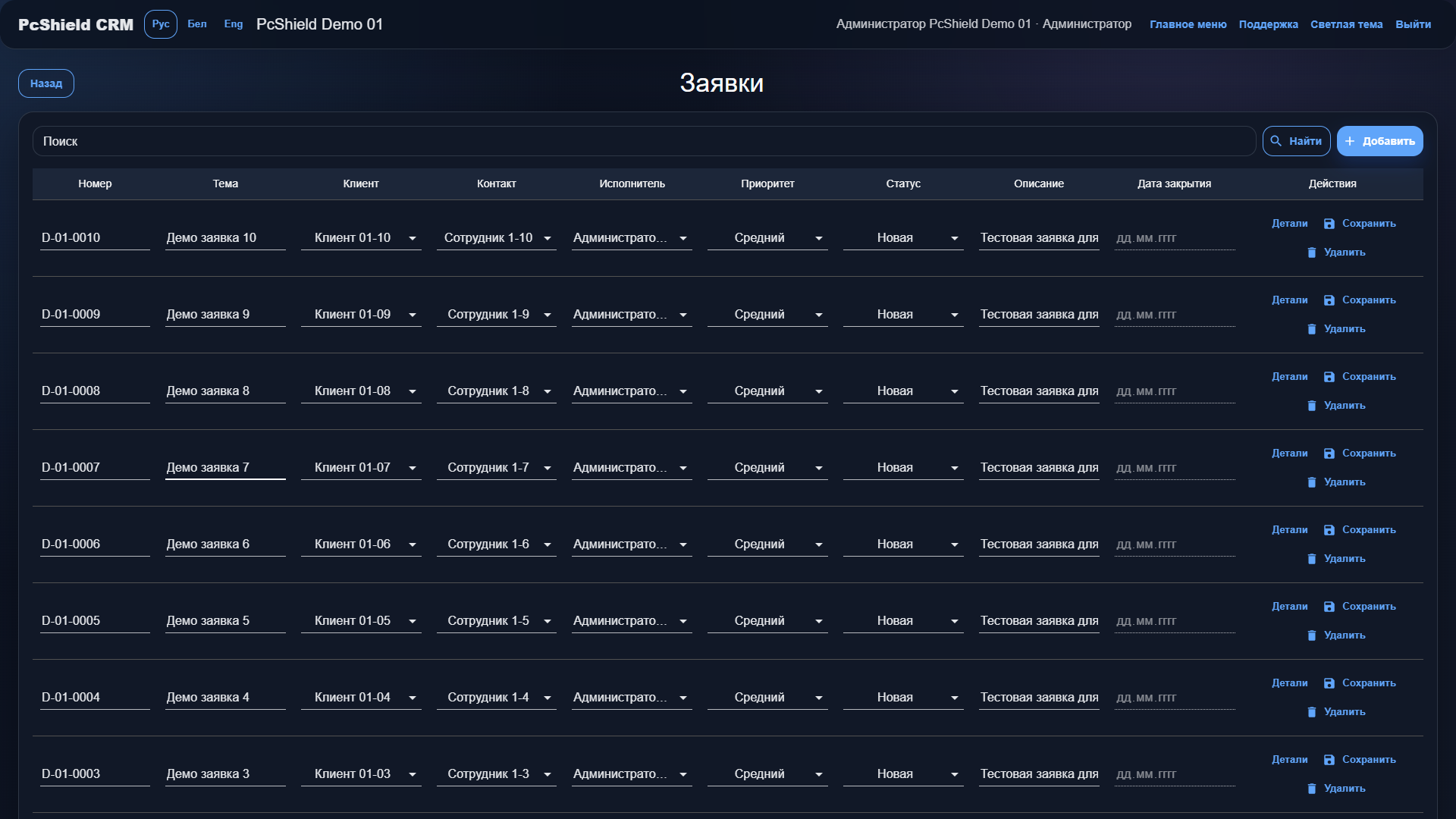This screenshot has width=1456, height=819.
Task: Expand priority Средний dropdown for D-01-0008
Action: pos(767,391)
